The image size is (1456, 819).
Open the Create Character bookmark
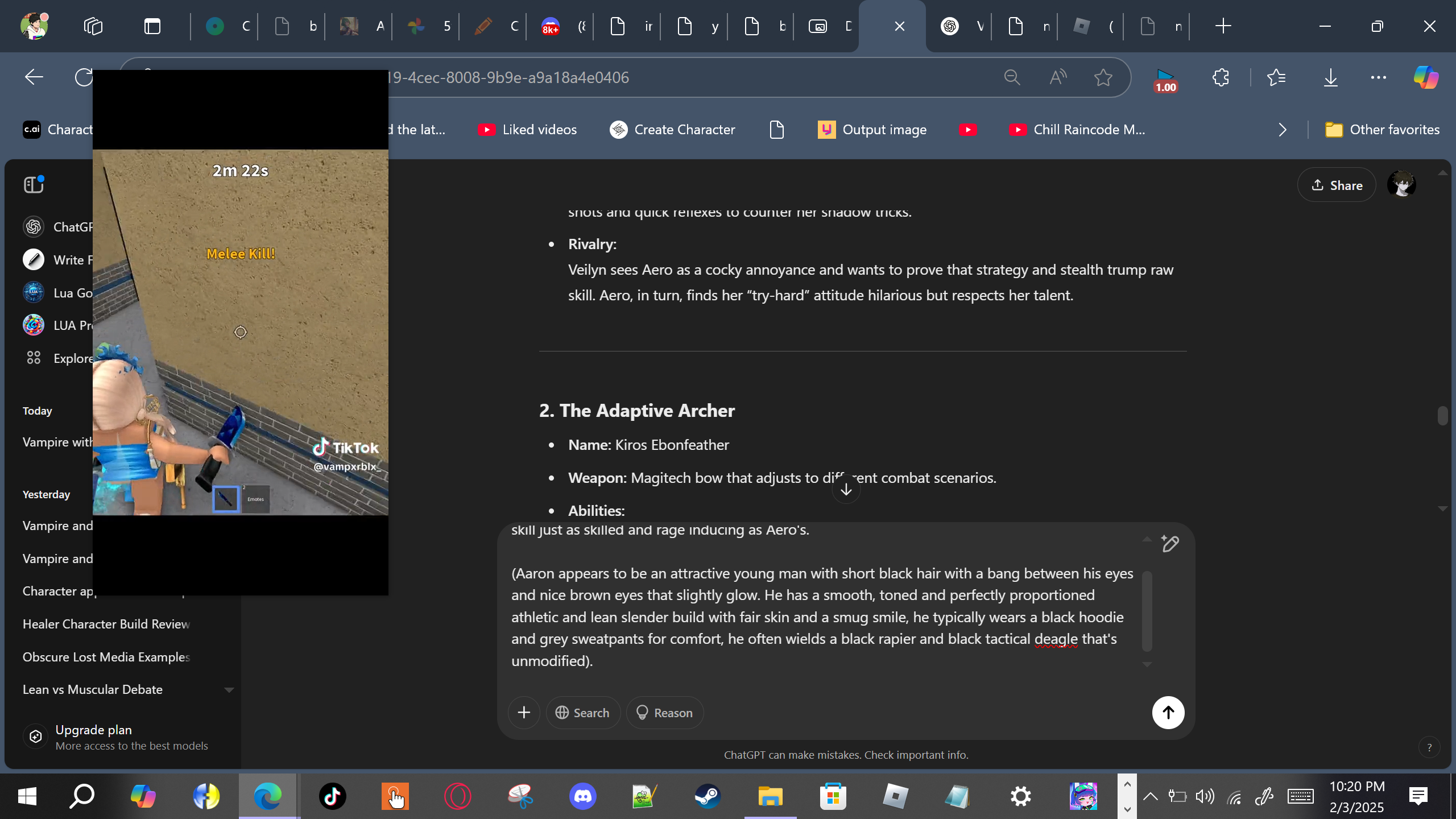(x=672, y=130)
